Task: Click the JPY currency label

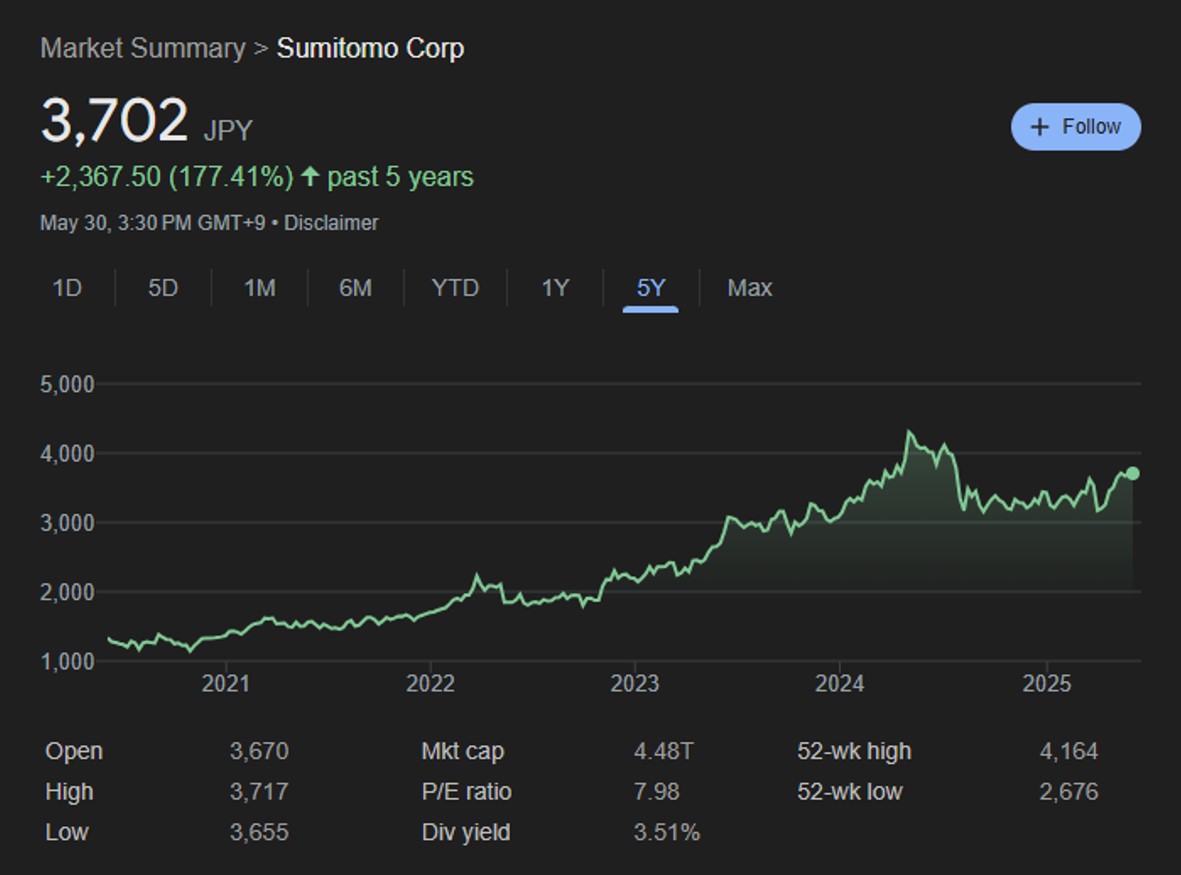Action: tap(228, 130)
